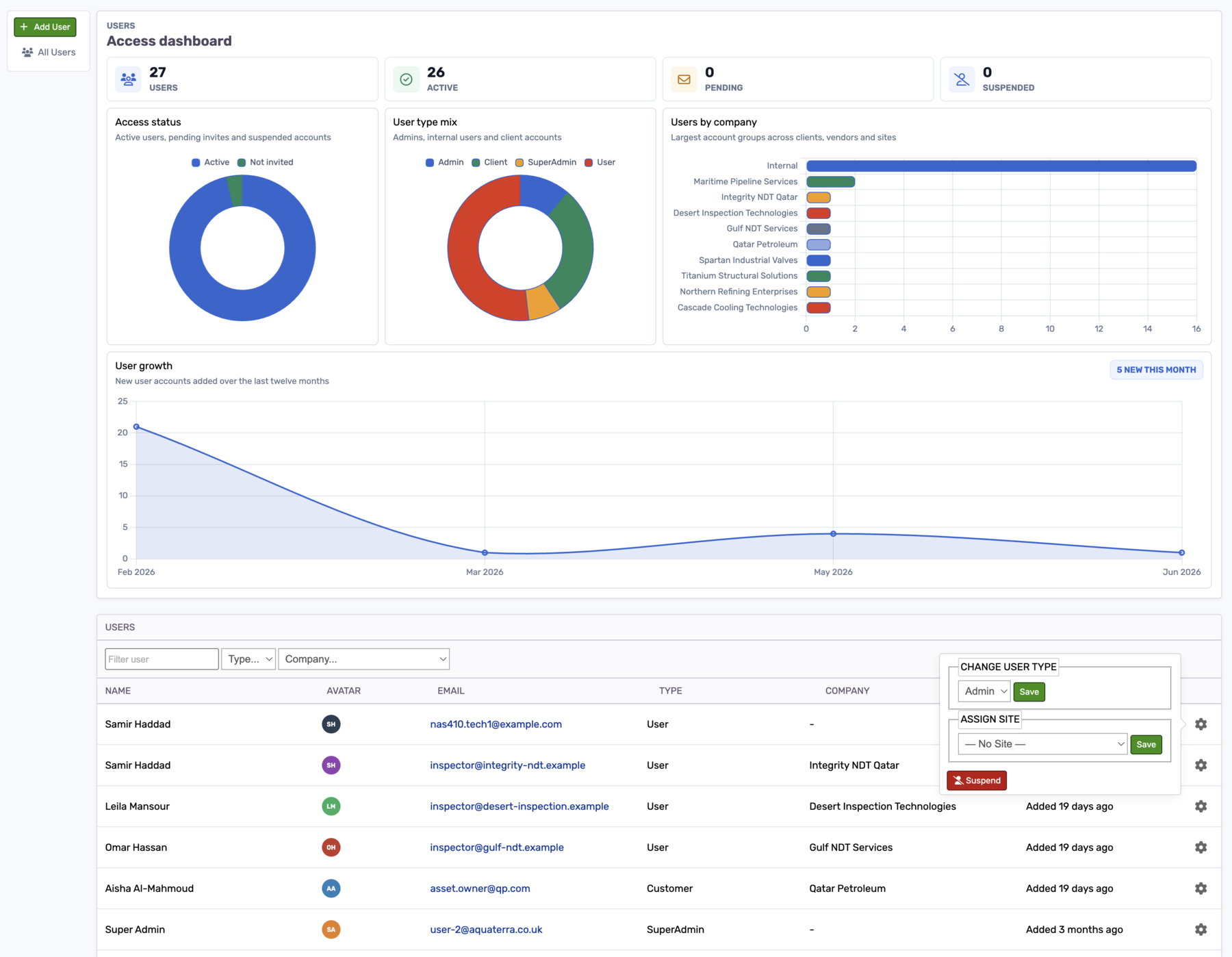Click the May 2026 data point on User growth
This screenshot has height=957, width=1232.
pos(833,533)
